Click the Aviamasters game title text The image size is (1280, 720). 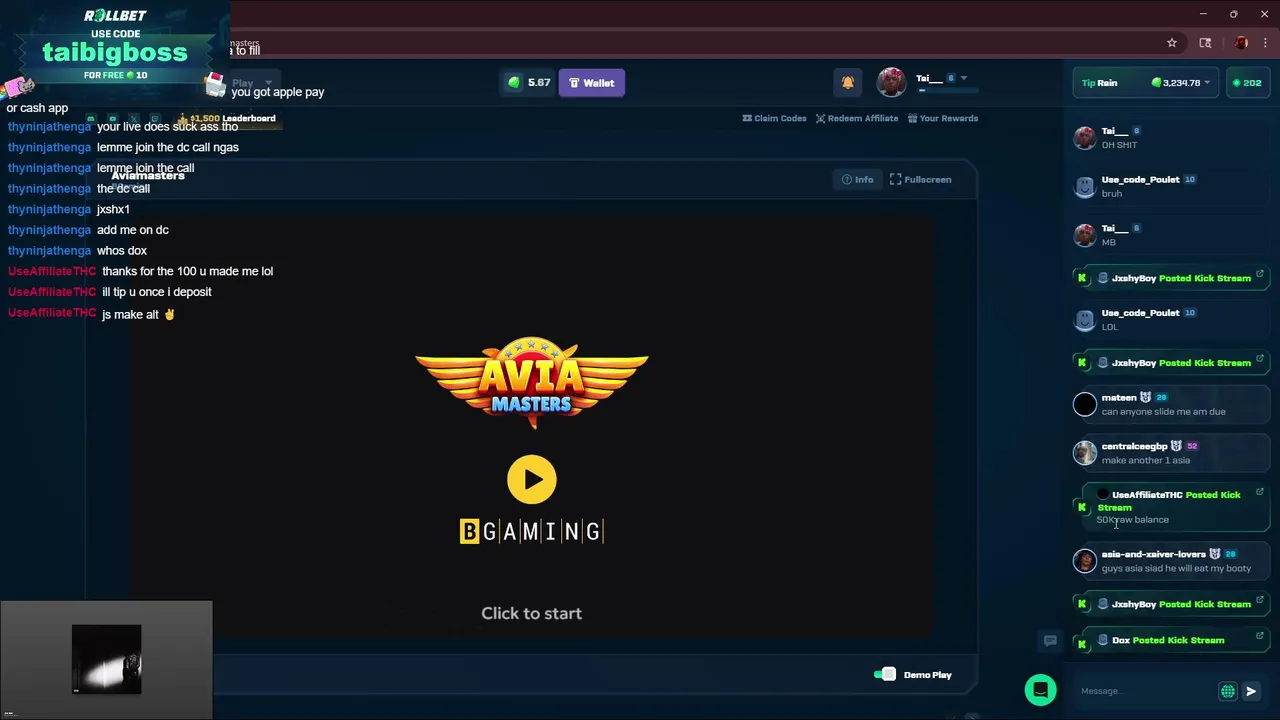click(x=148, y=176)
